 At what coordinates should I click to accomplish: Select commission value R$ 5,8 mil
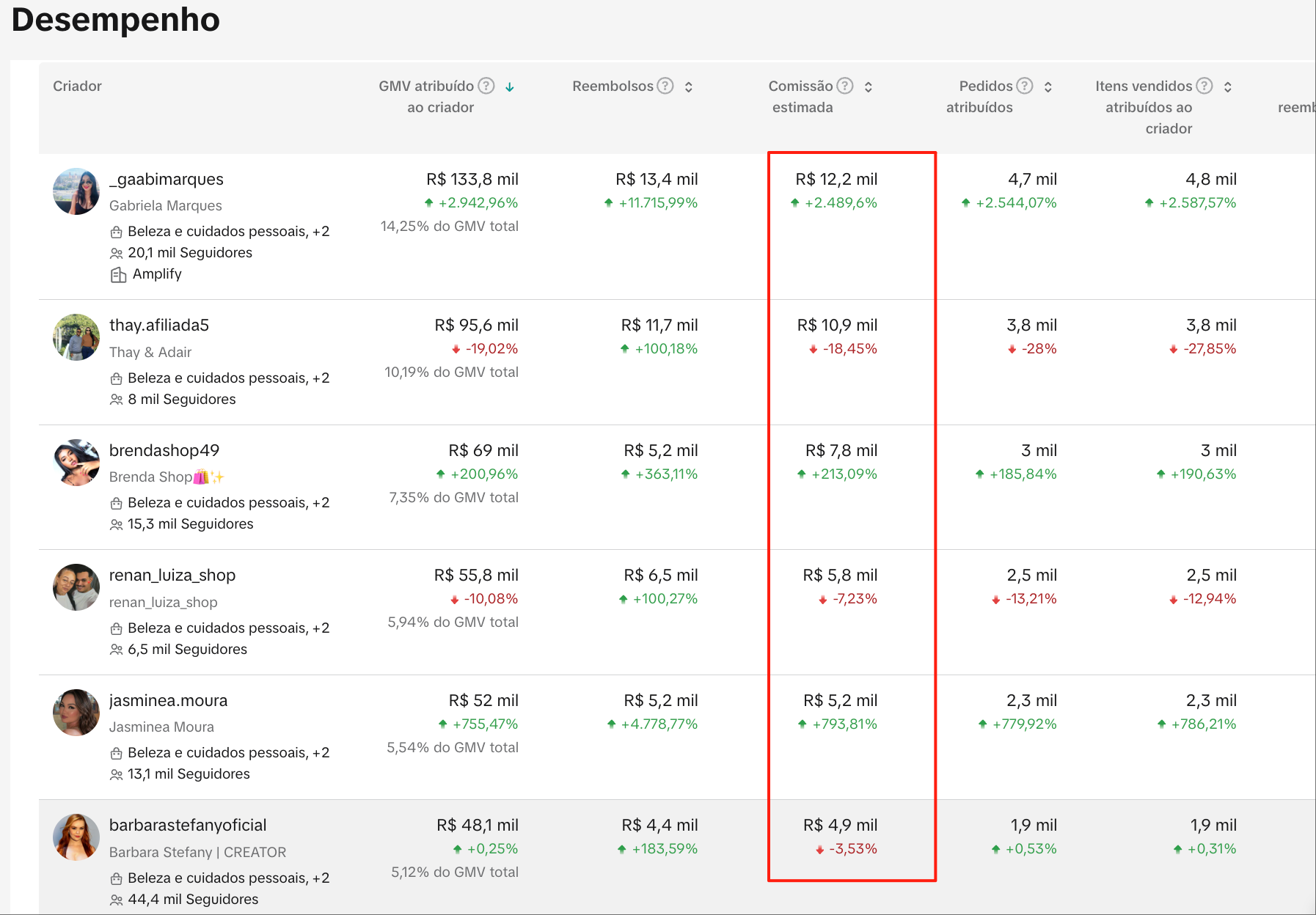pyautogui.click(x=840, y=576)
